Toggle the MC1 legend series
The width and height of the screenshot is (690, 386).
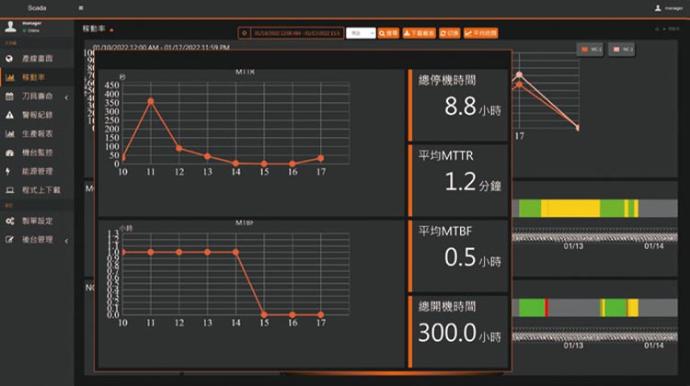590,50
